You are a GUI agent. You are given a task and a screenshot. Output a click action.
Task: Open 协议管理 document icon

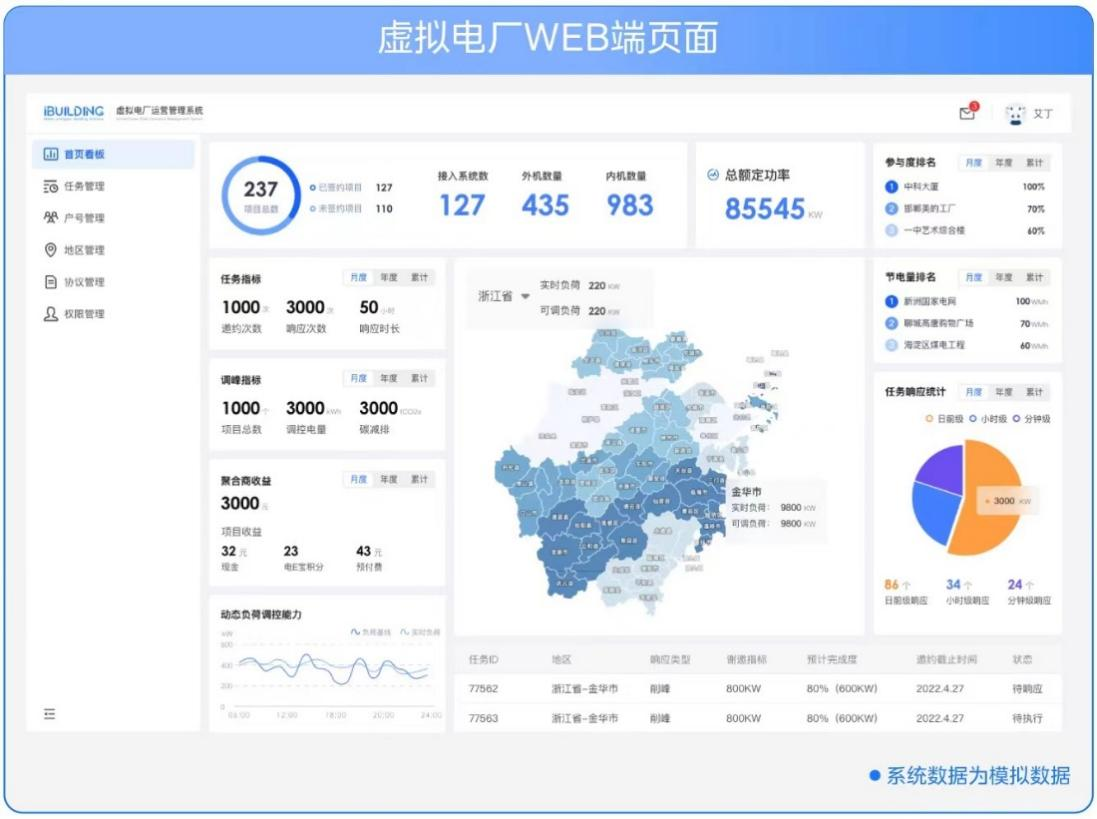tap(50, 282)
